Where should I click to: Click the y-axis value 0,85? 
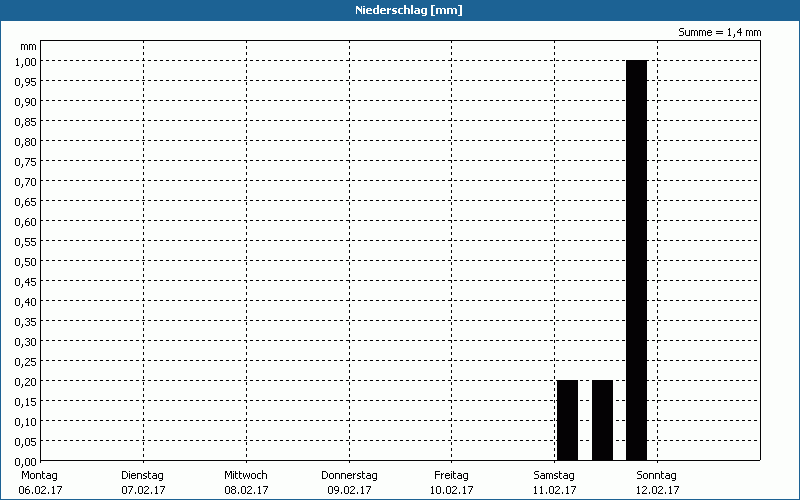coord(26,121)
